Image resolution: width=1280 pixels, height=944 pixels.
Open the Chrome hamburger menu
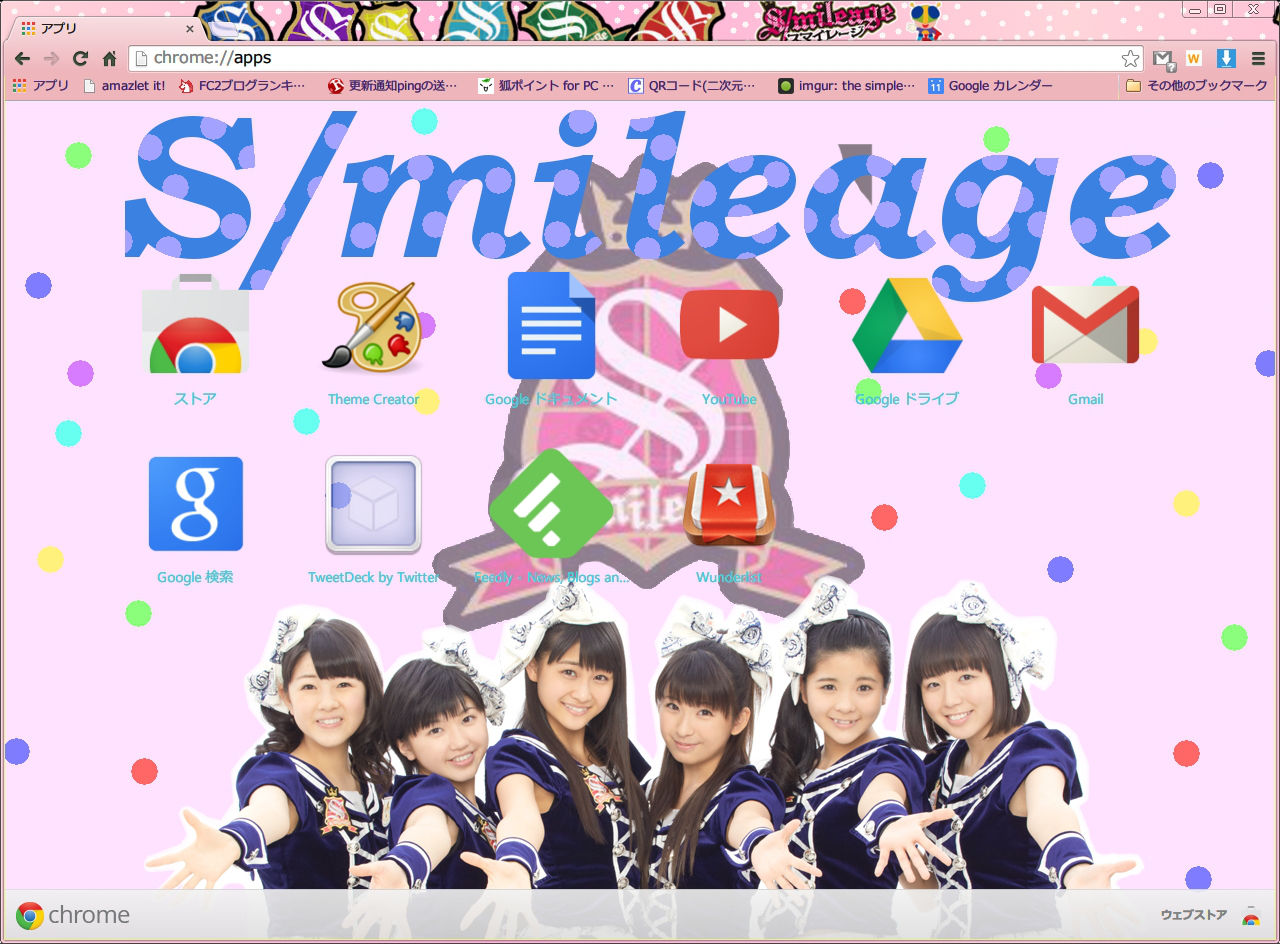click(x=1258, y=58)
